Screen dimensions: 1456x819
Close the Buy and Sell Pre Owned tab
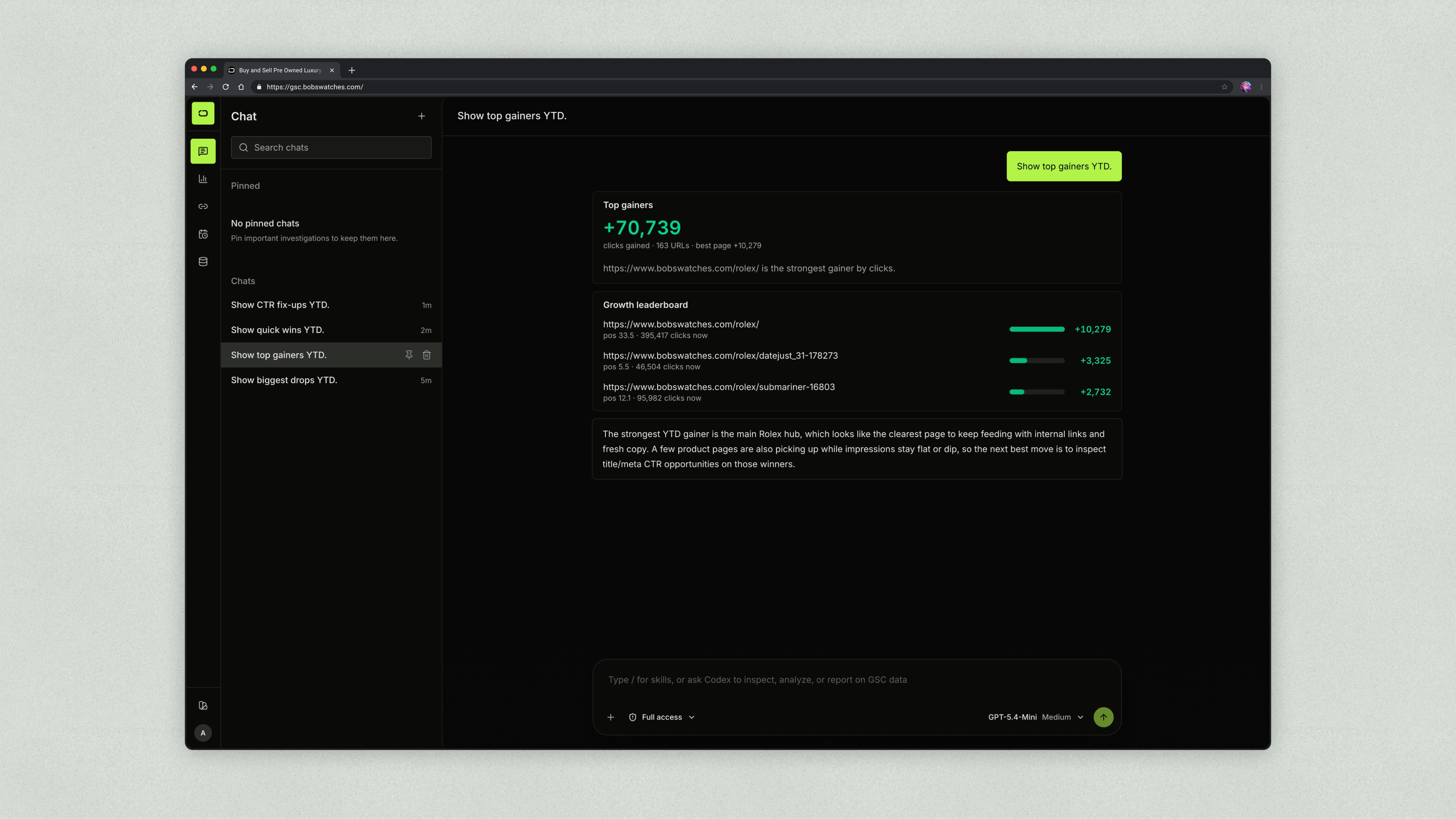pos(332,70)
